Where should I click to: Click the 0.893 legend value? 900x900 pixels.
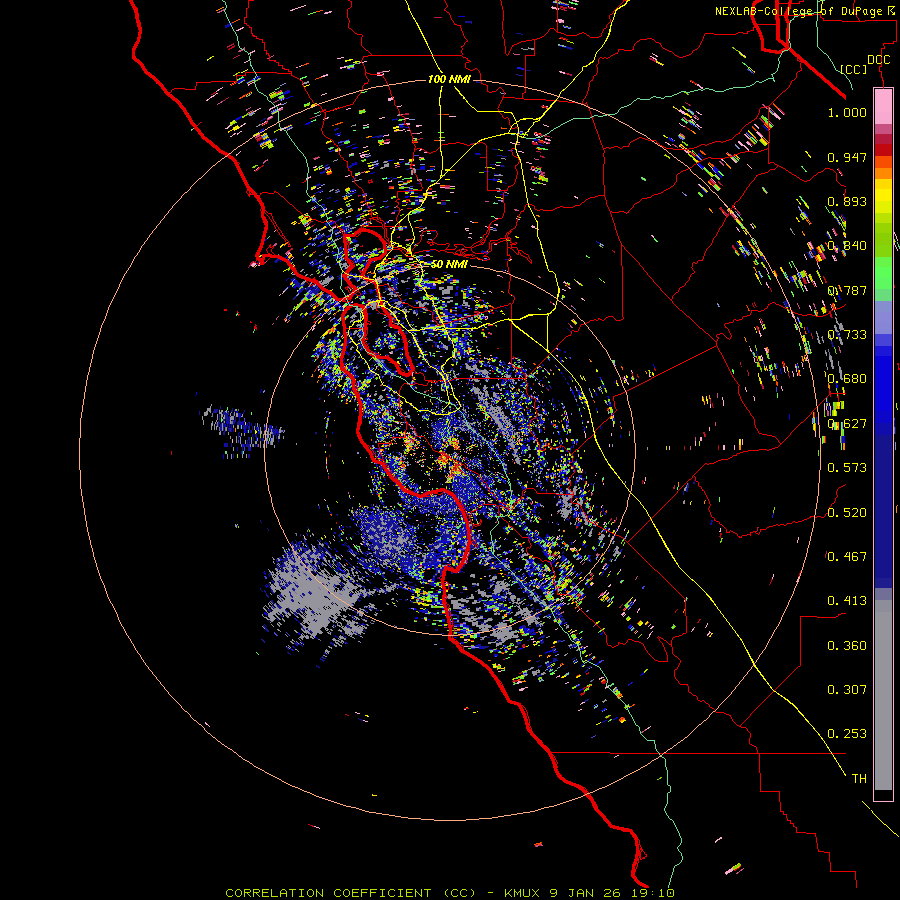pos(847,201)
